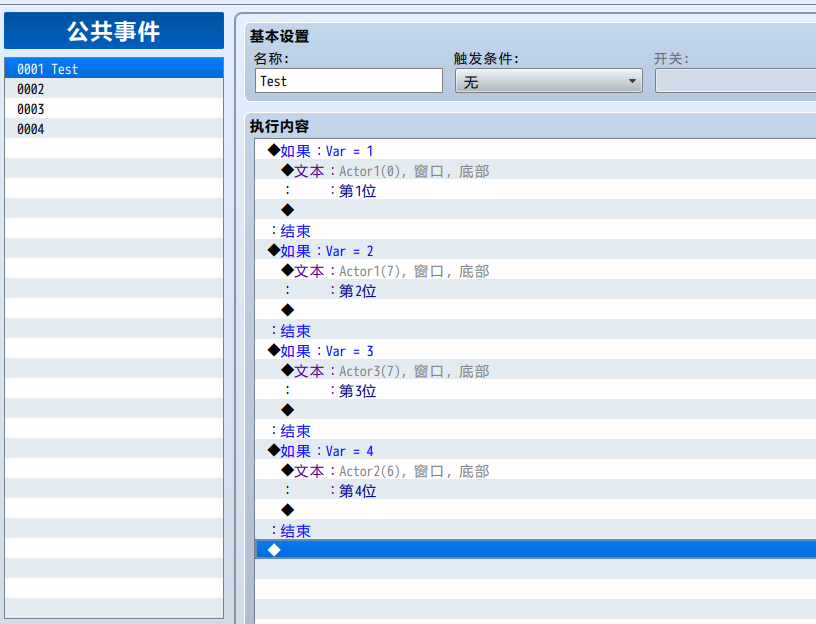
Task: Select the 第3位 message text line
Action: (536, 390)
